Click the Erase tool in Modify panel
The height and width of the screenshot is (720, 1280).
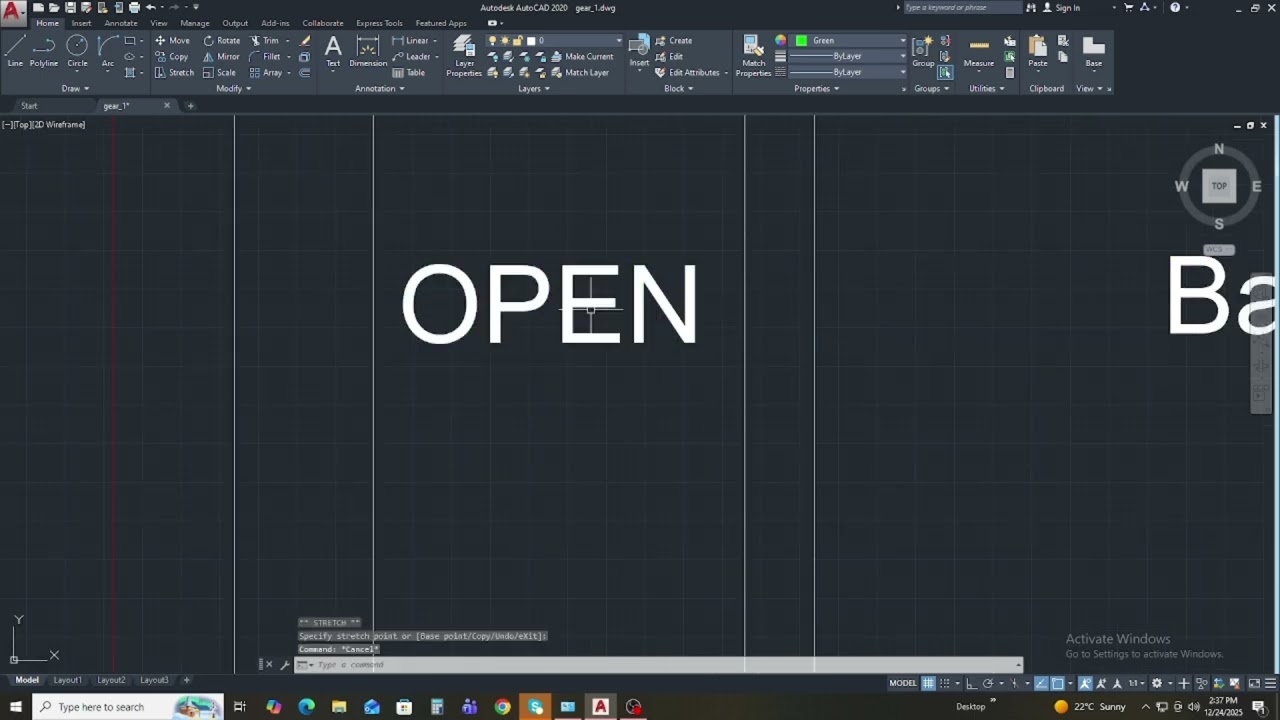(305, 41)
